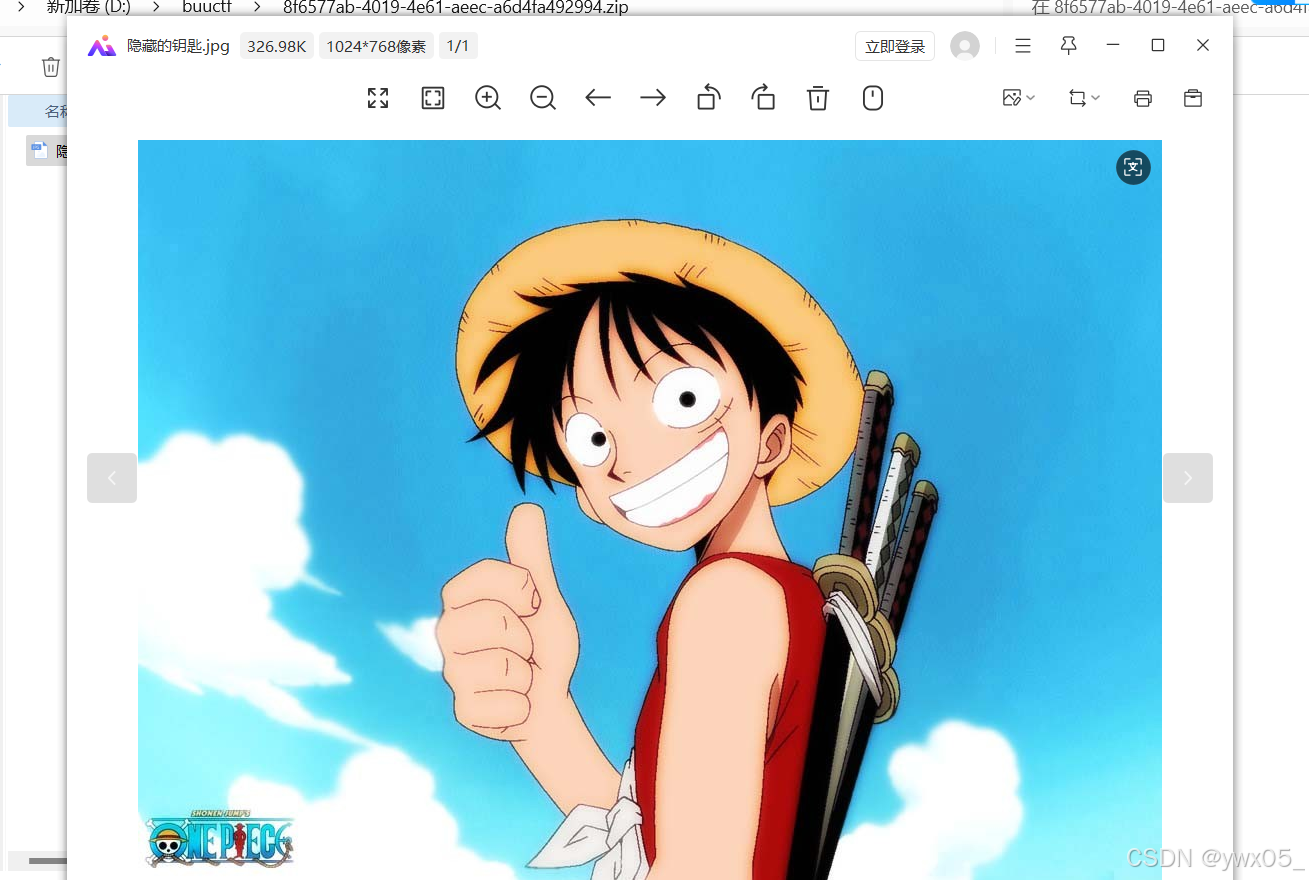The height and width of the screenshot is (880, 1309).
Task: Click the gray next arrow beside the image
Action: pos(1188,478)
